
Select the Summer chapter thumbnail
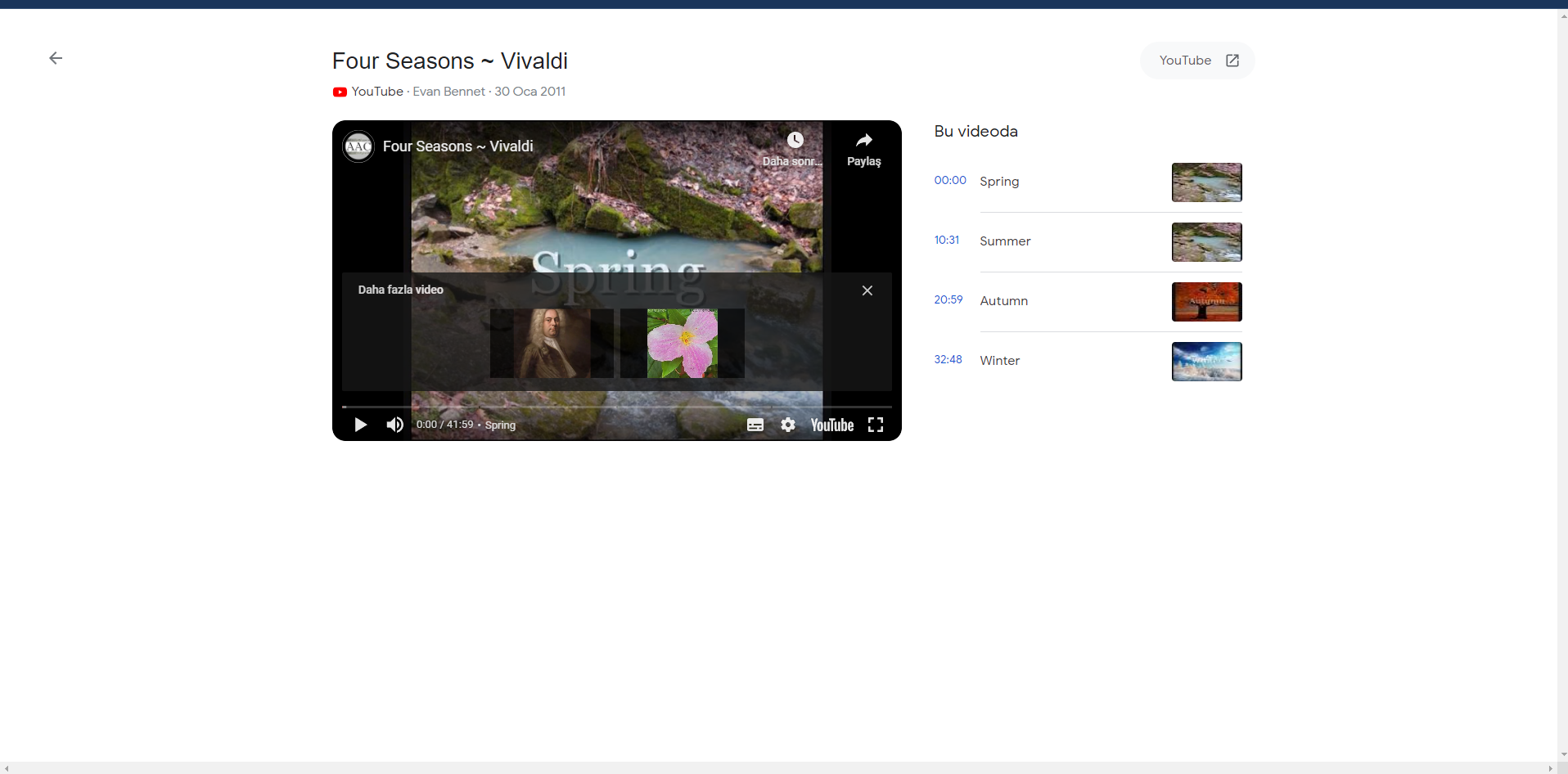tap(1207, 242)
